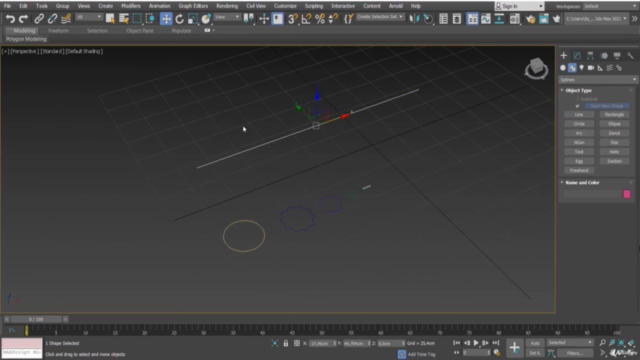Open the Rendering menu
Screen dimensions: 640x360
click(227, 6)
